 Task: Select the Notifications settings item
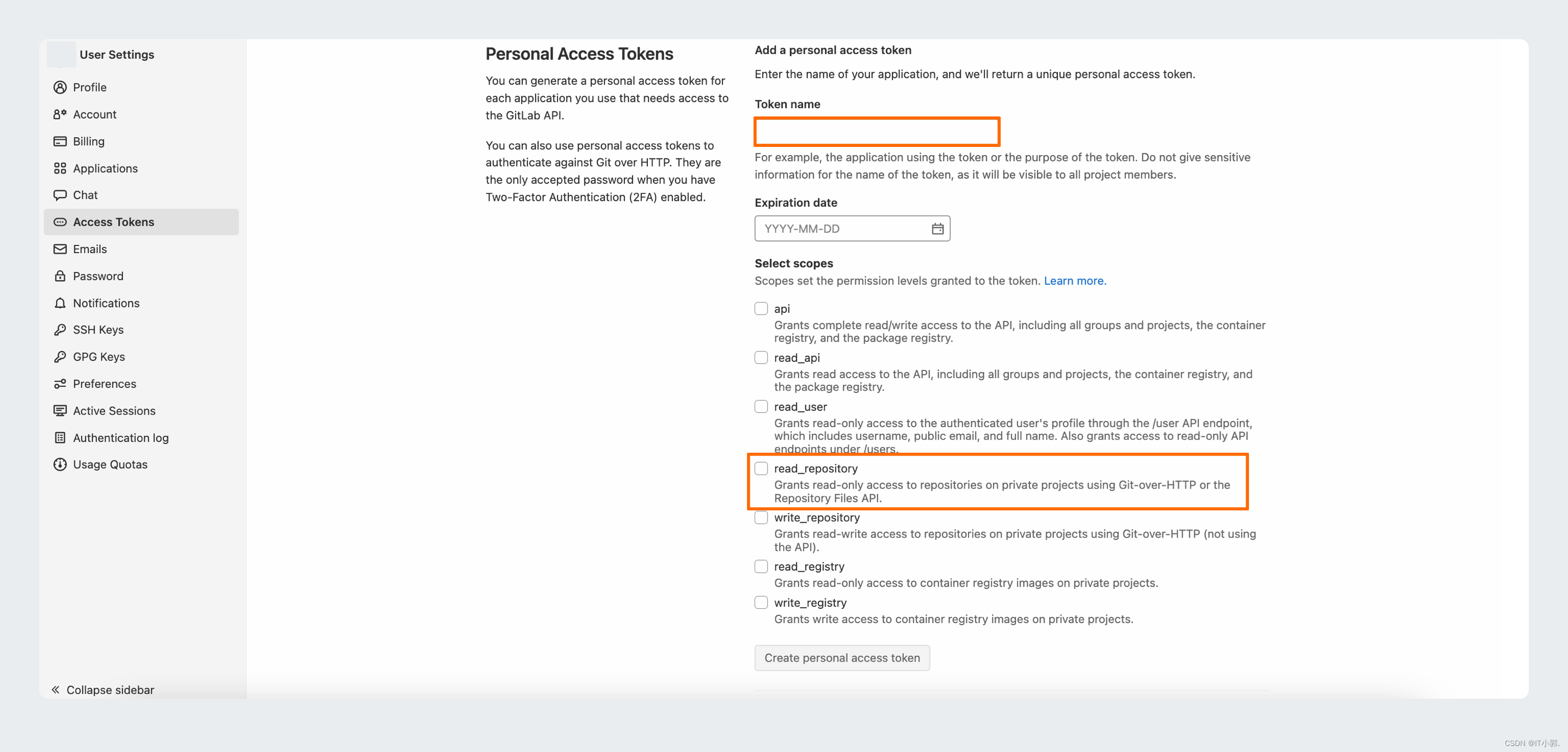point(107,302)
